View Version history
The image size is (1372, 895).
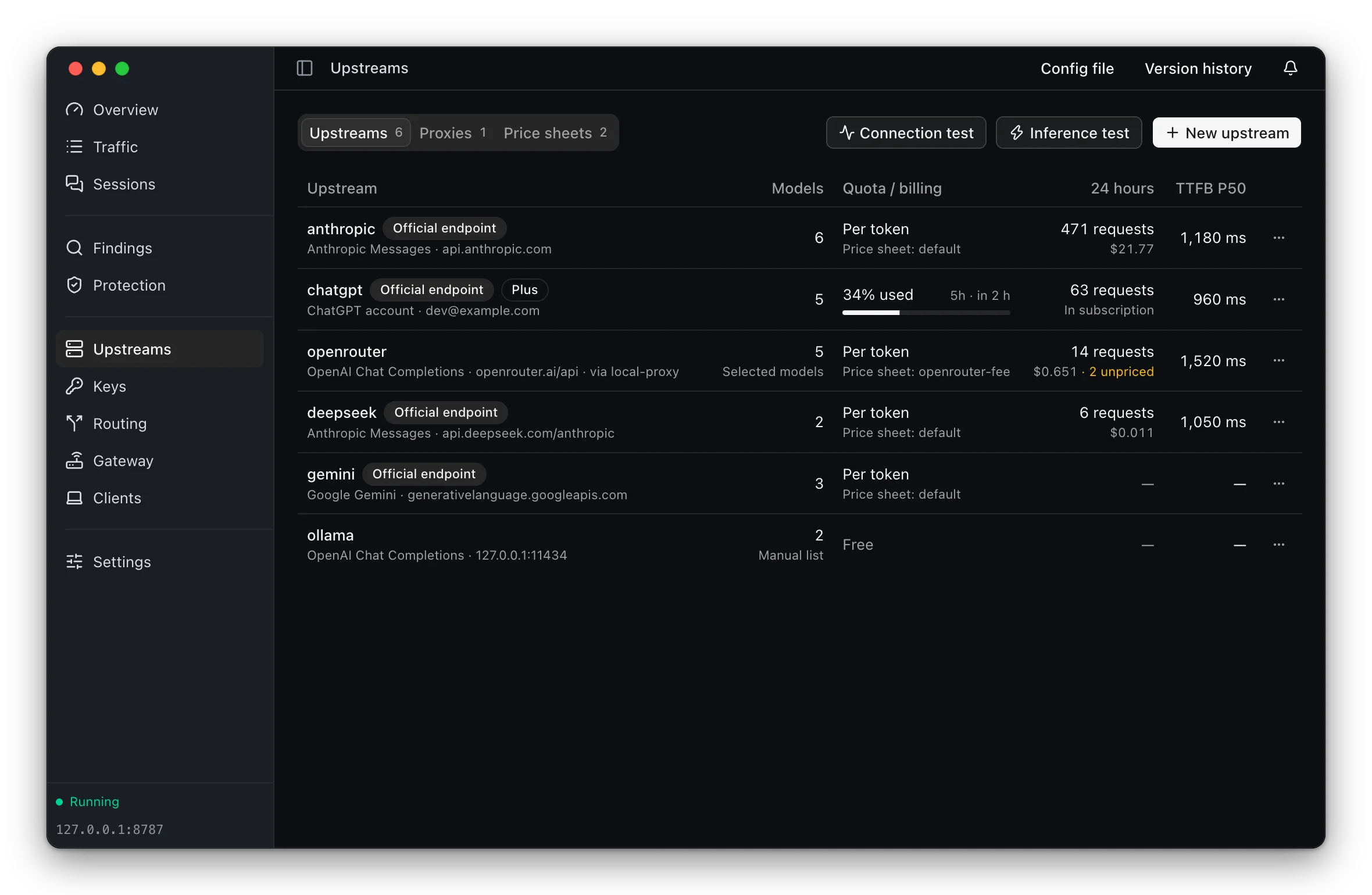click(x=1198, y=69)
